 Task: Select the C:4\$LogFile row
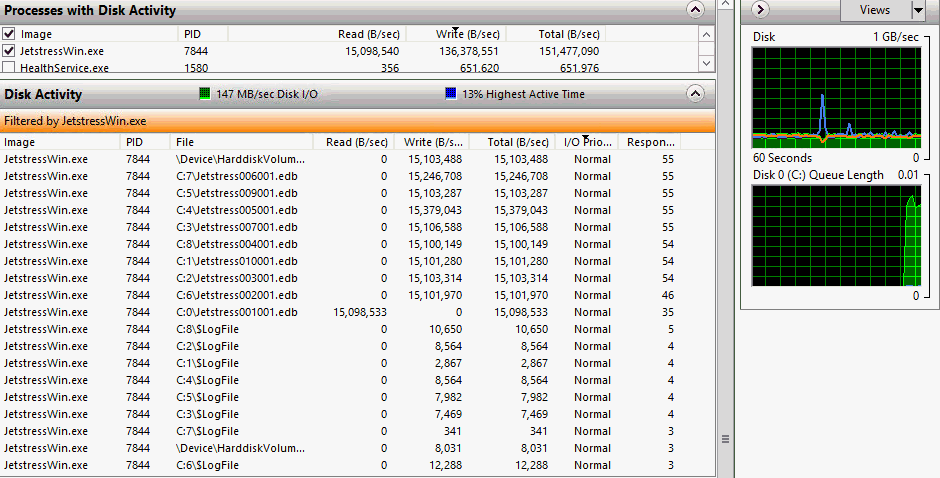point(358,380)
